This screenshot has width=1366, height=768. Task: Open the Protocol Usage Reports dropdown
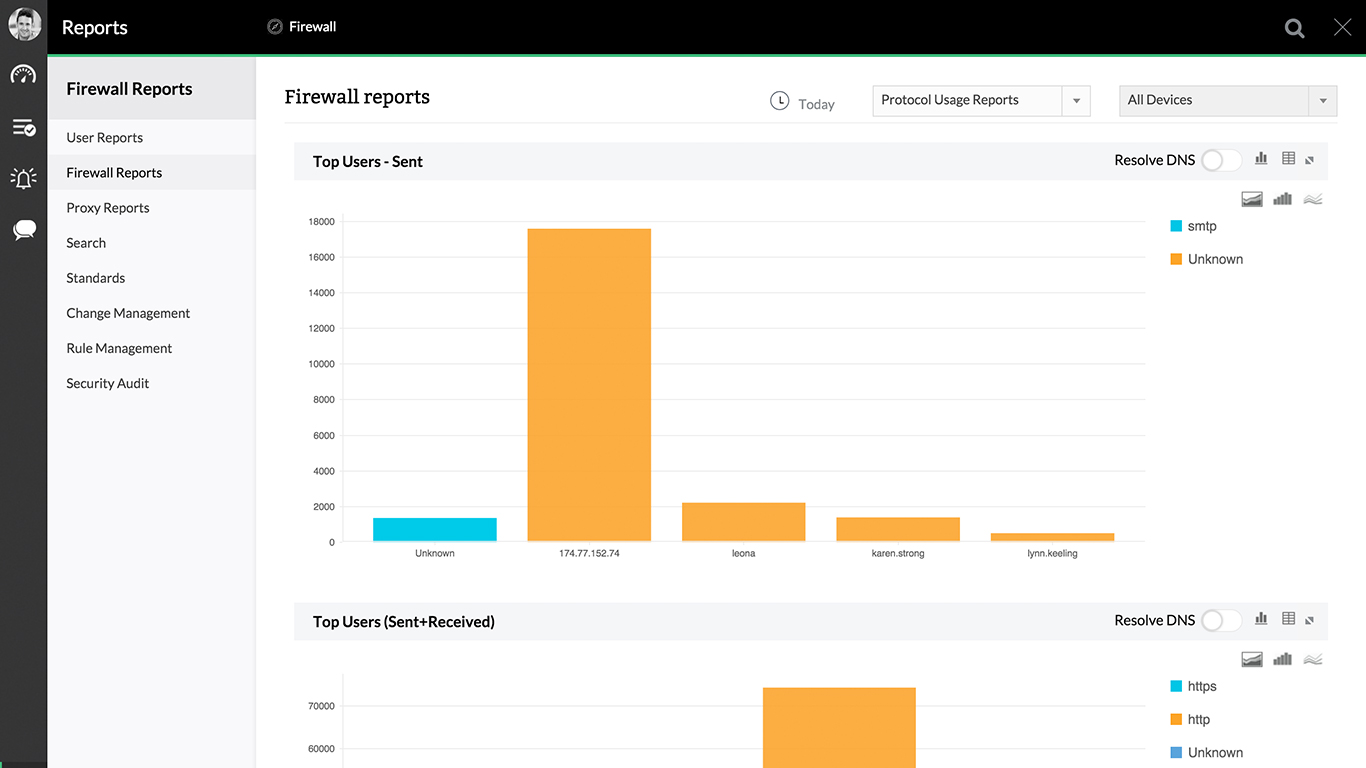[981, 100]
